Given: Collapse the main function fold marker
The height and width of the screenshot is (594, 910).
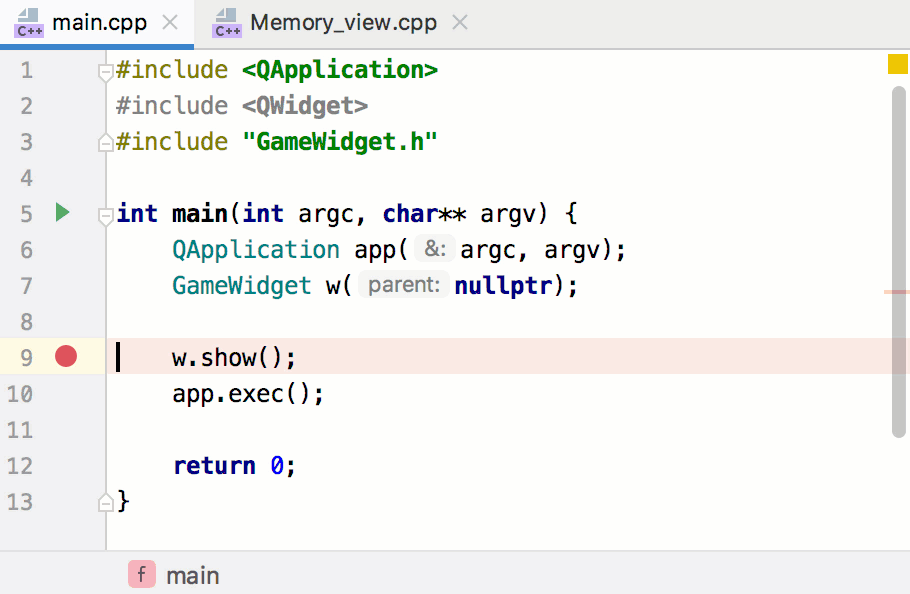Looking at the screenshot, I should tap(104, 214).
